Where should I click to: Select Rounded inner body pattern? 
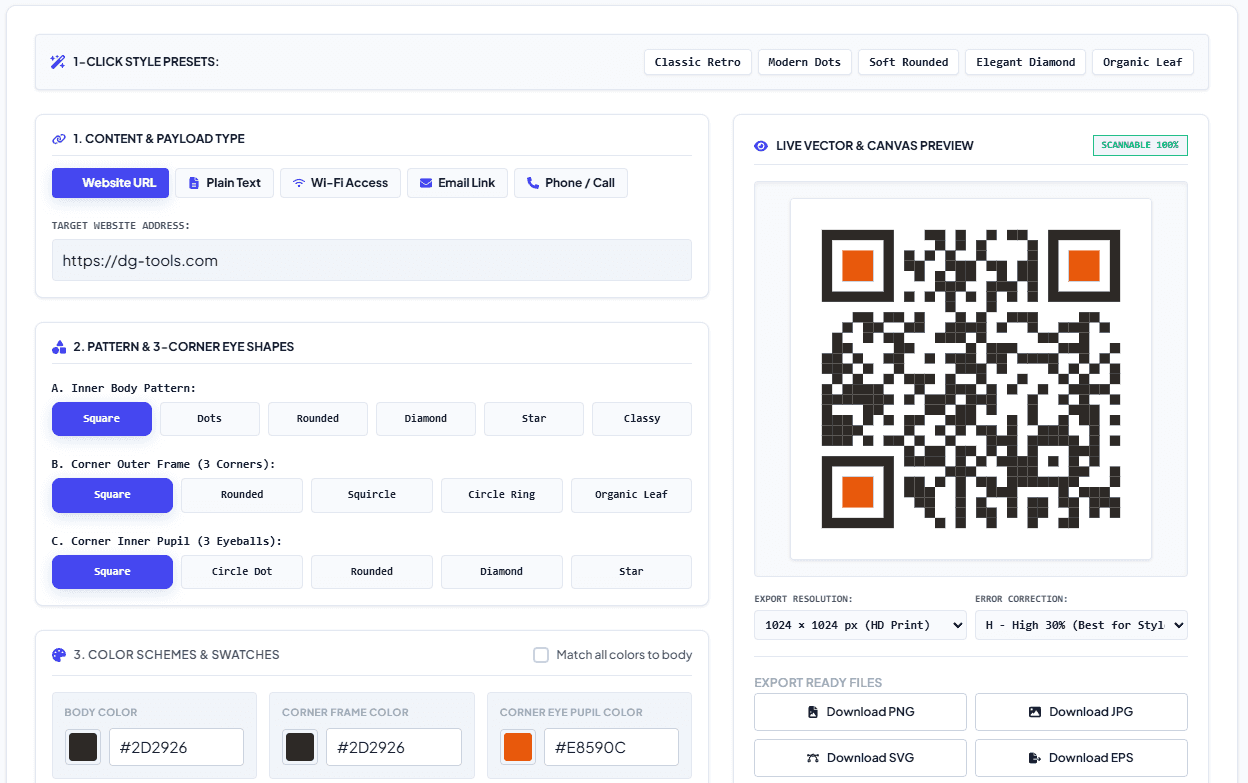(318, 419)
